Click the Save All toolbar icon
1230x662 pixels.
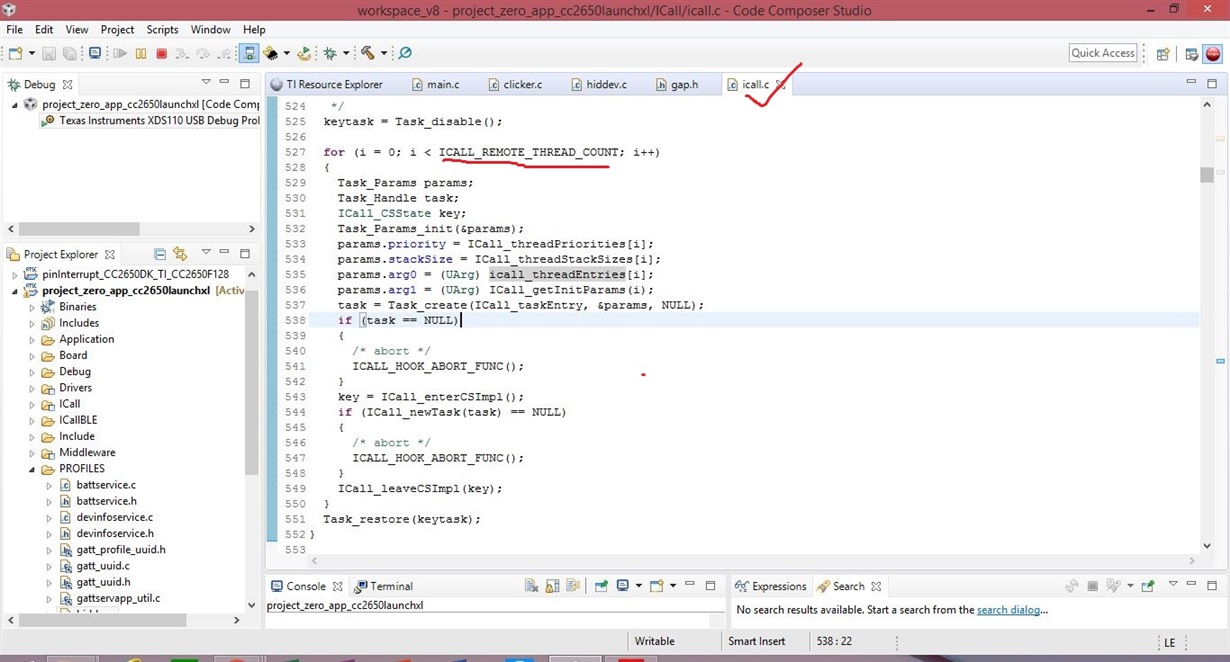coord(70,53)
